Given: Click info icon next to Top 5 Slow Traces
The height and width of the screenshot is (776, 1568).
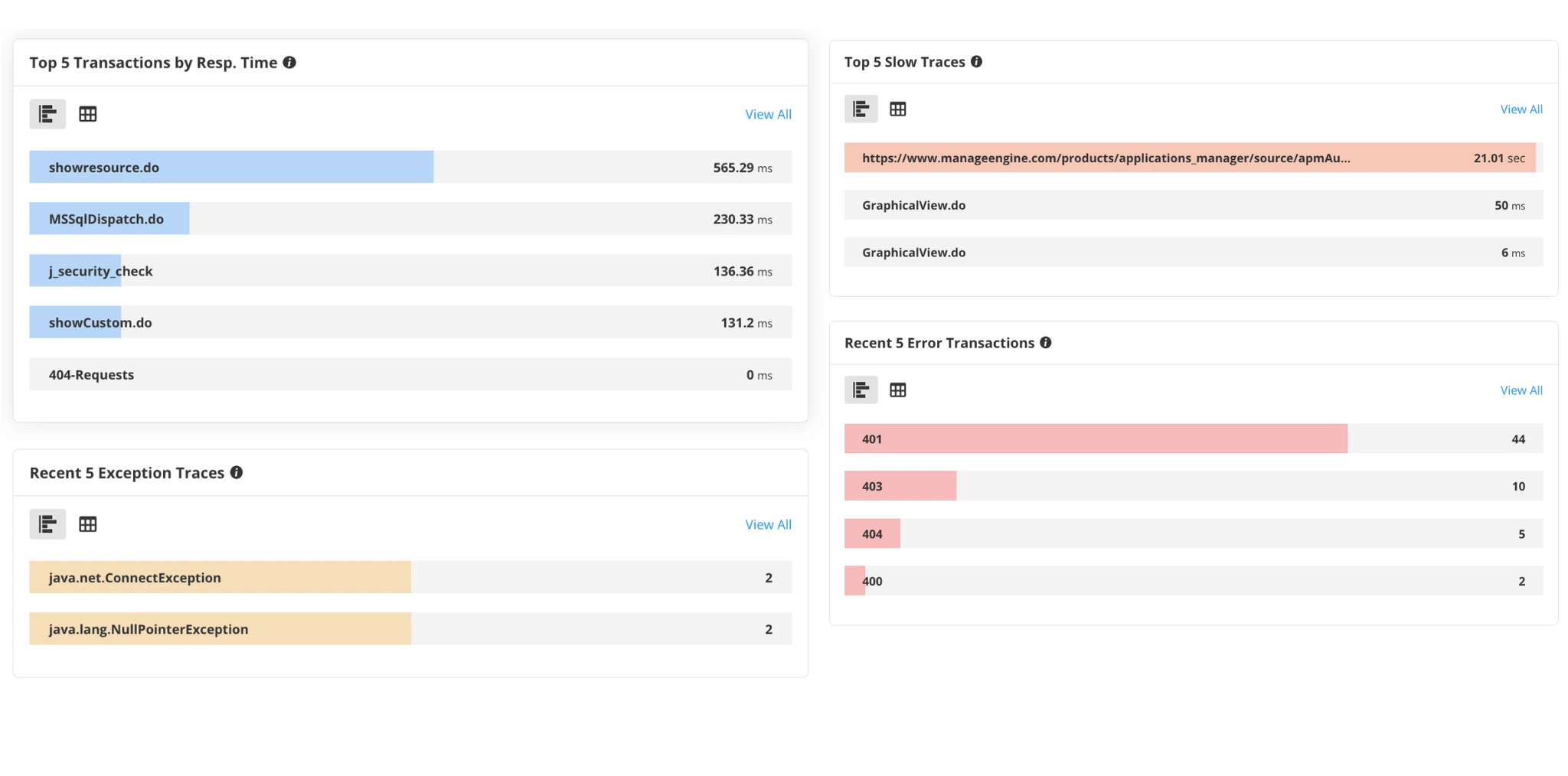Looking at the screenshot, I should (976, 61).
